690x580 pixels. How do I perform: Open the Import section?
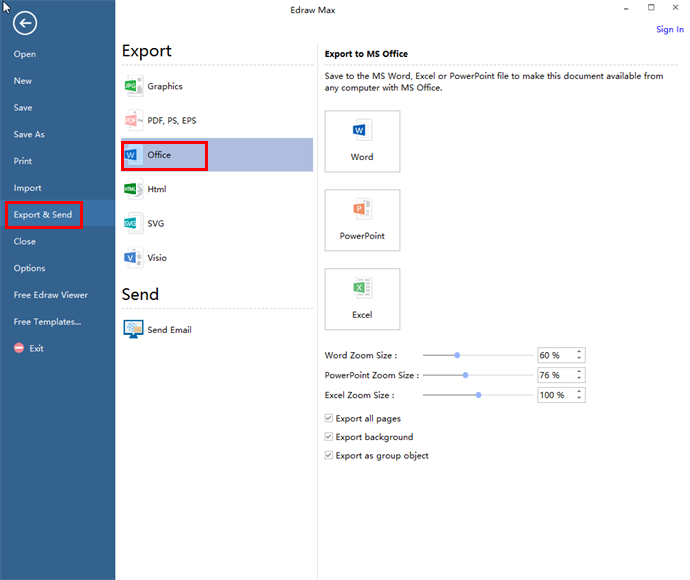coord(27,188)
